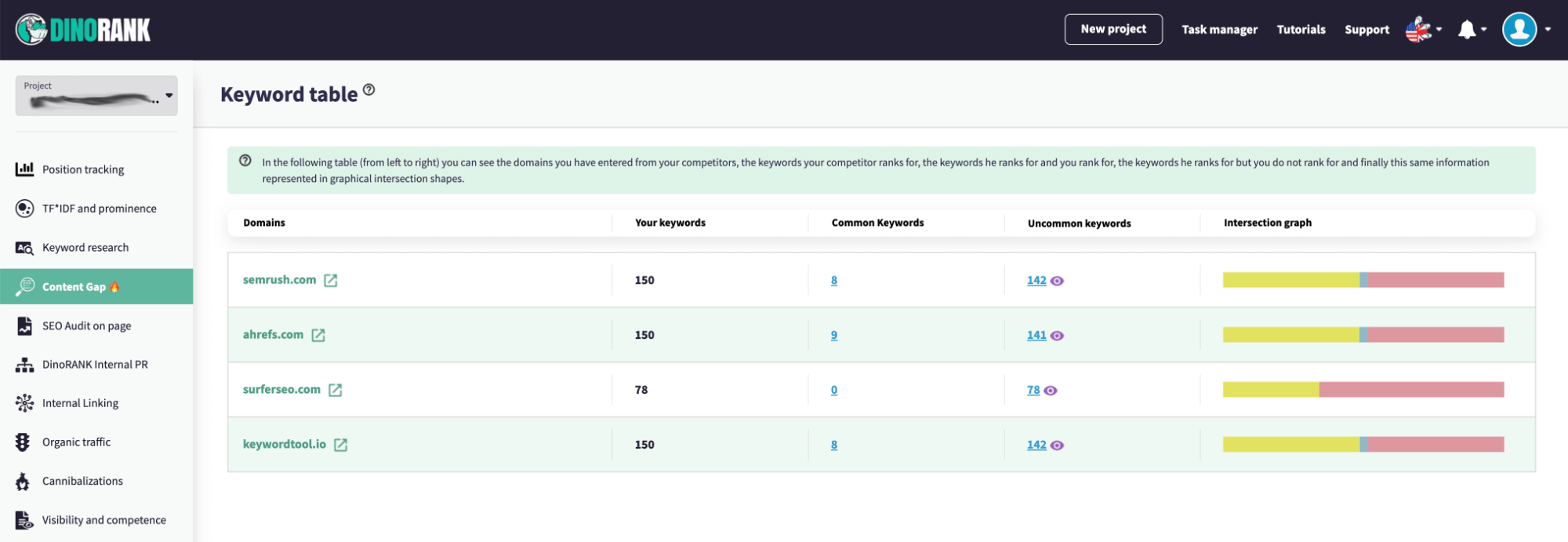The image size is (1568, 542).
Task: Open the notifications bell icon
Action: (x=1466, y=30)
